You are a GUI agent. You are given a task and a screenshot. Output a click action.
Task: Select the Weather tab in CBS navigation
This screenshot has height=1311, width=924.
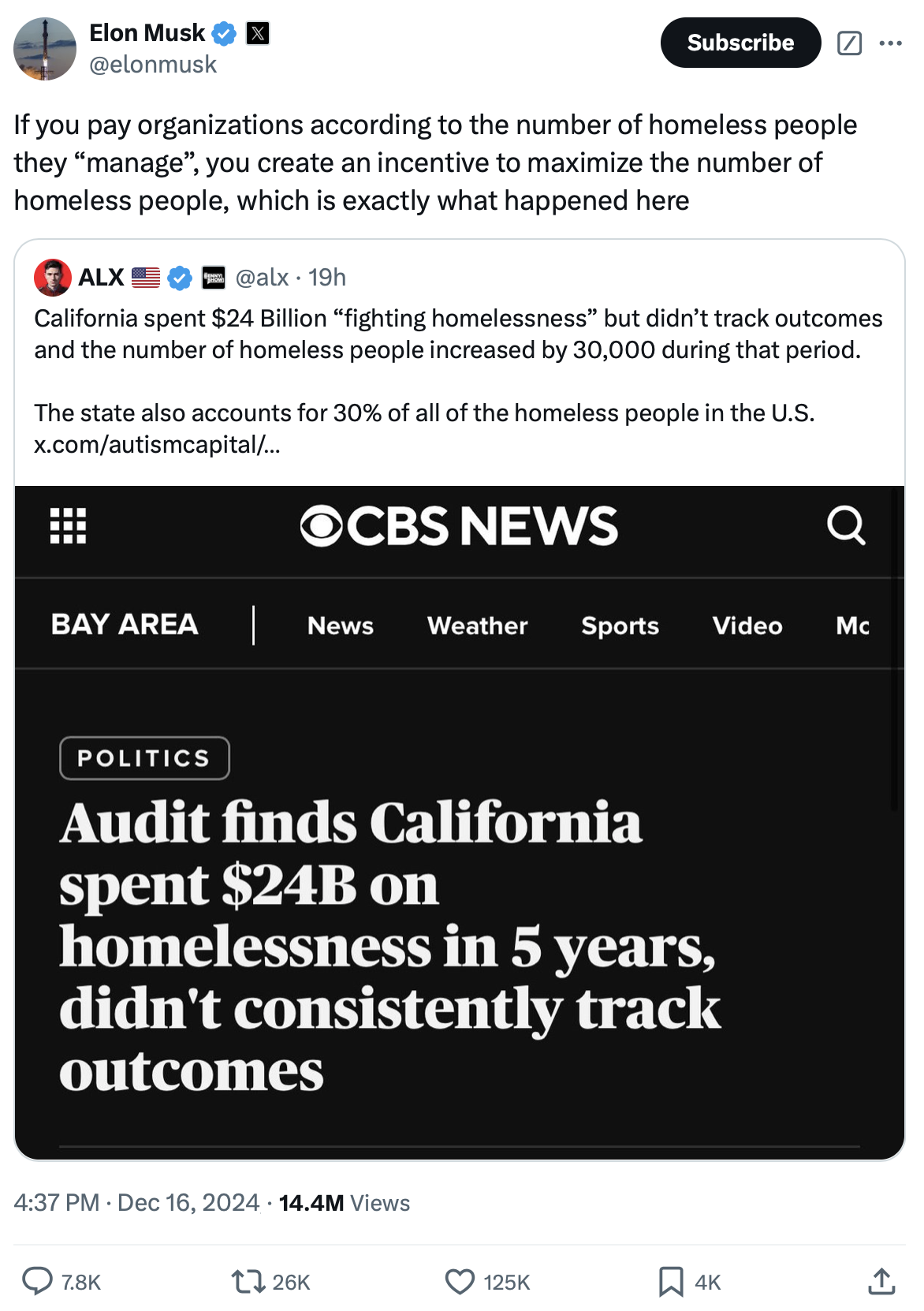(x=477, y=626)
